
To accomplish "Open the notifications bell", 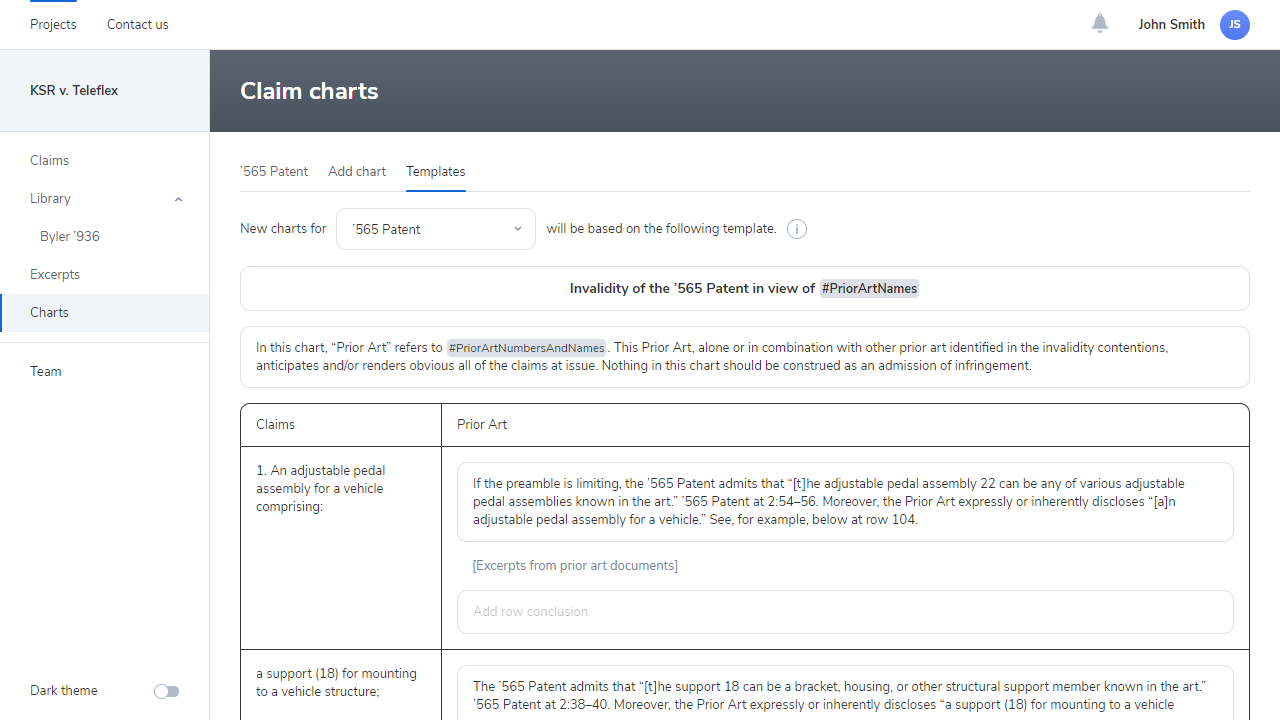I will pyautogui.click(x=1100, y=23).
